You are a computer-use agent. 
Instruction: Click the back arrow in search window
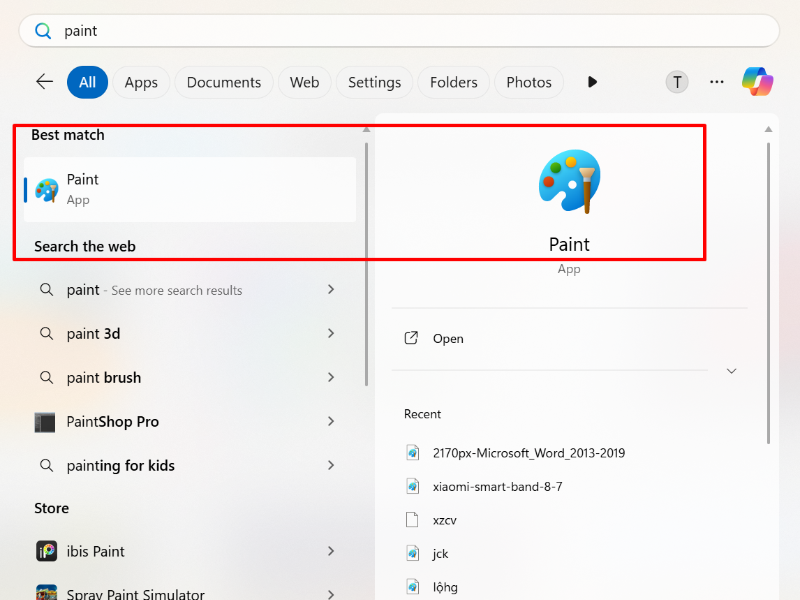44,82
